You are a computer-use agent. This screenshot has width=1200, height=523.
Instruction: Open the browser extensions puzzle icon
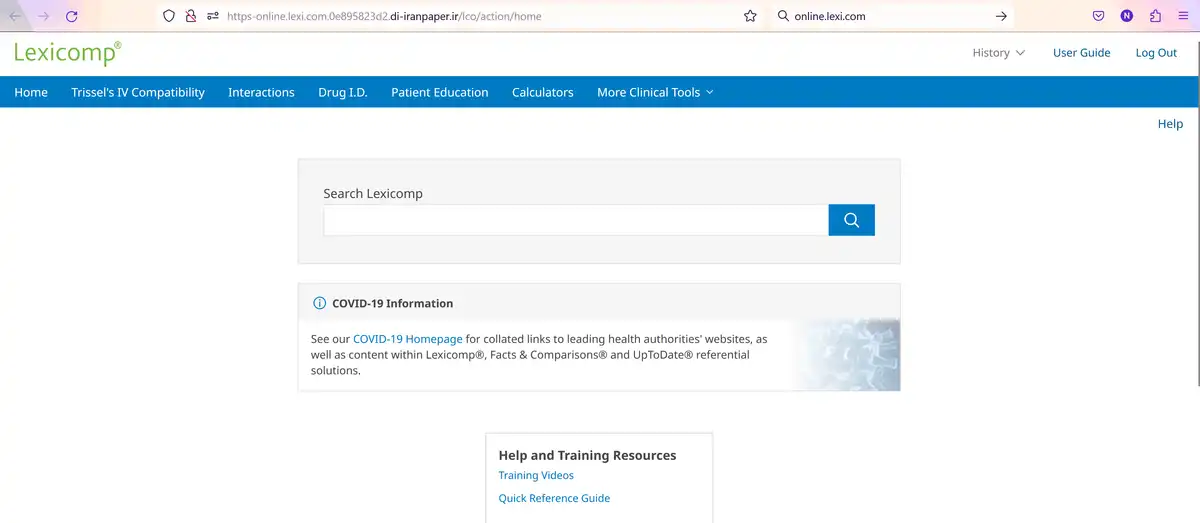tap(1155, 16)
